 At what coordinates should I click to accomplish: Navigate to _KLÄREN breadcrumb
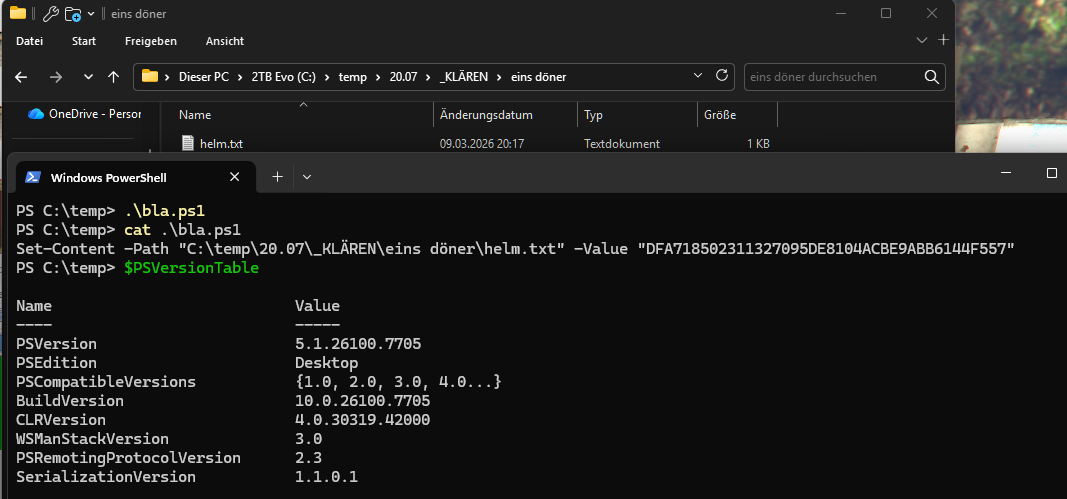click(464, 77)
